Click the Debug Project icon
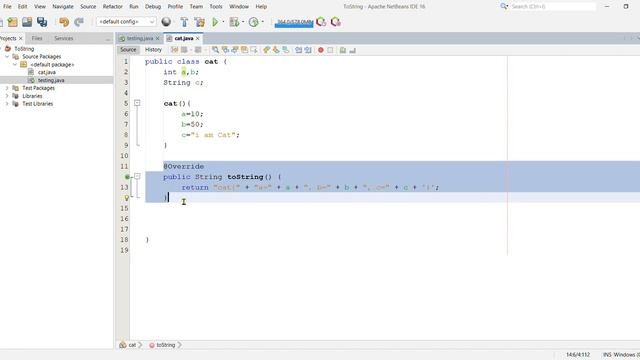Viewport: 640px width, 360px height. click(234, 22)
